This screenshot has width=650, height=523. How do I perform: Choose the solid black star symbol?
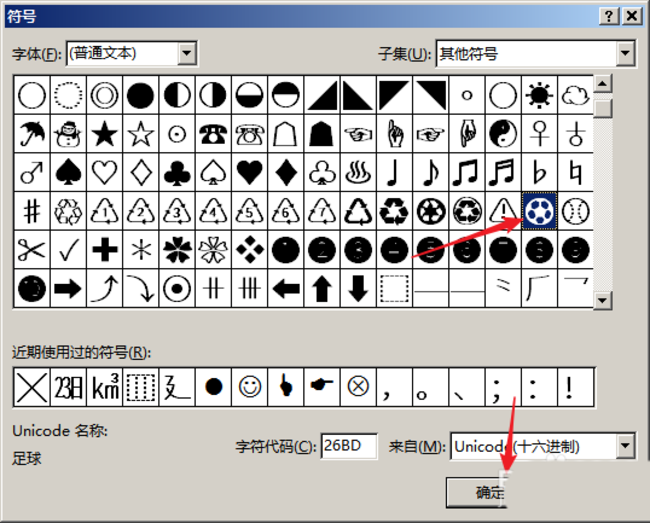[x=104, y=133]
